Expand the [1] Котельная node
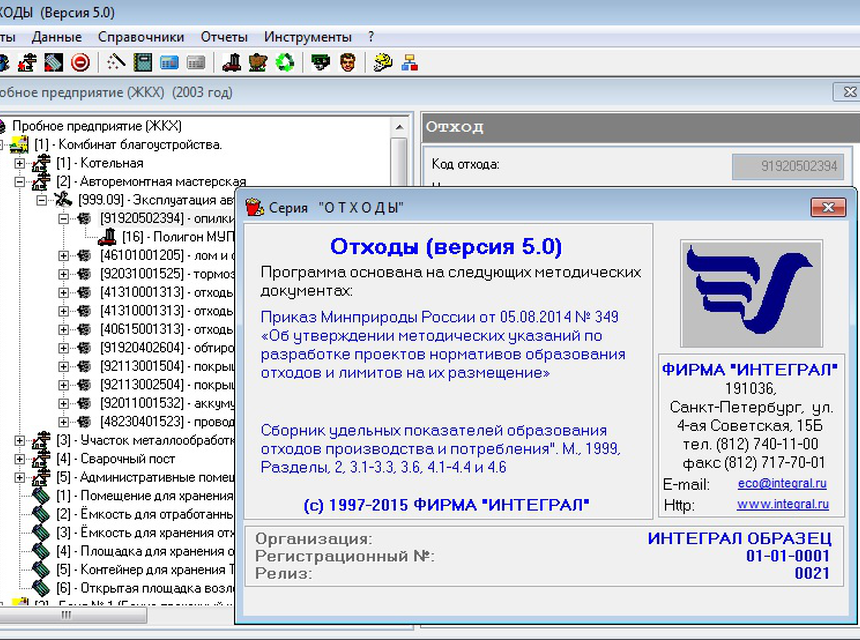The image size is (860, 640). [20, 163]
